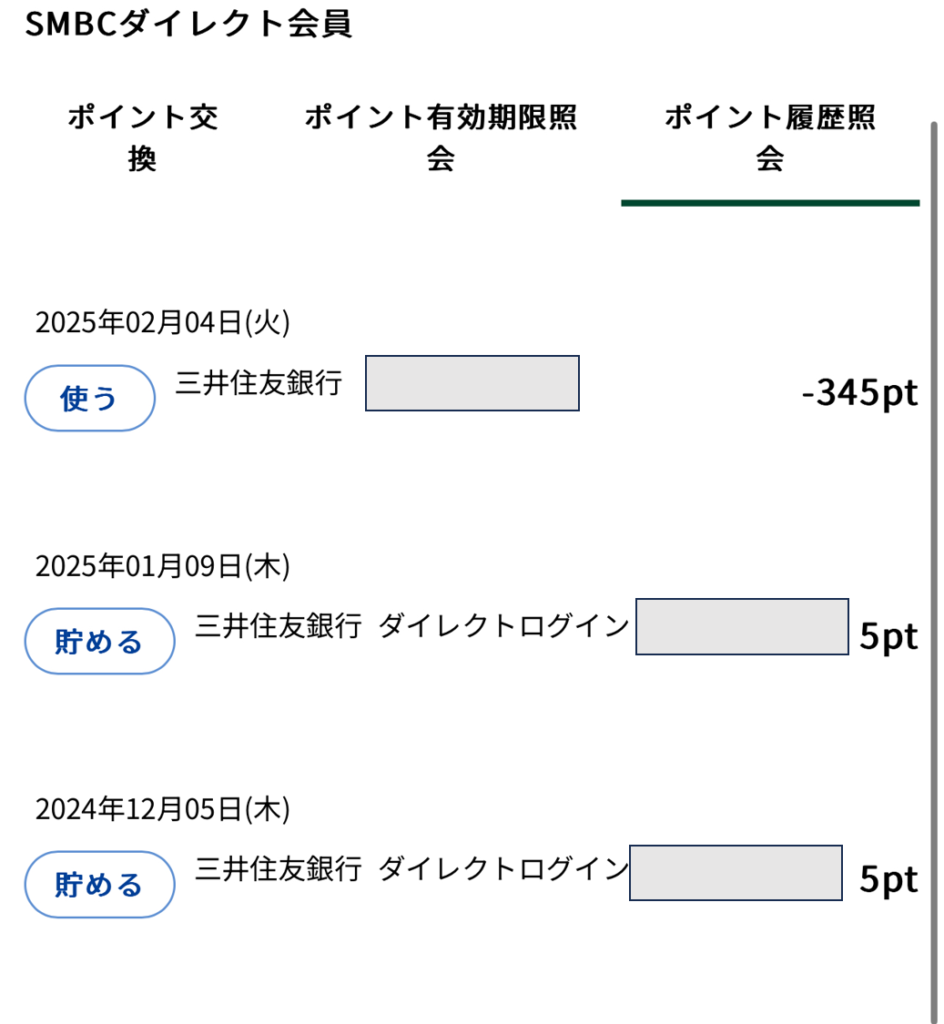Select the date 2025年02月04日(火)

(163, 322)
